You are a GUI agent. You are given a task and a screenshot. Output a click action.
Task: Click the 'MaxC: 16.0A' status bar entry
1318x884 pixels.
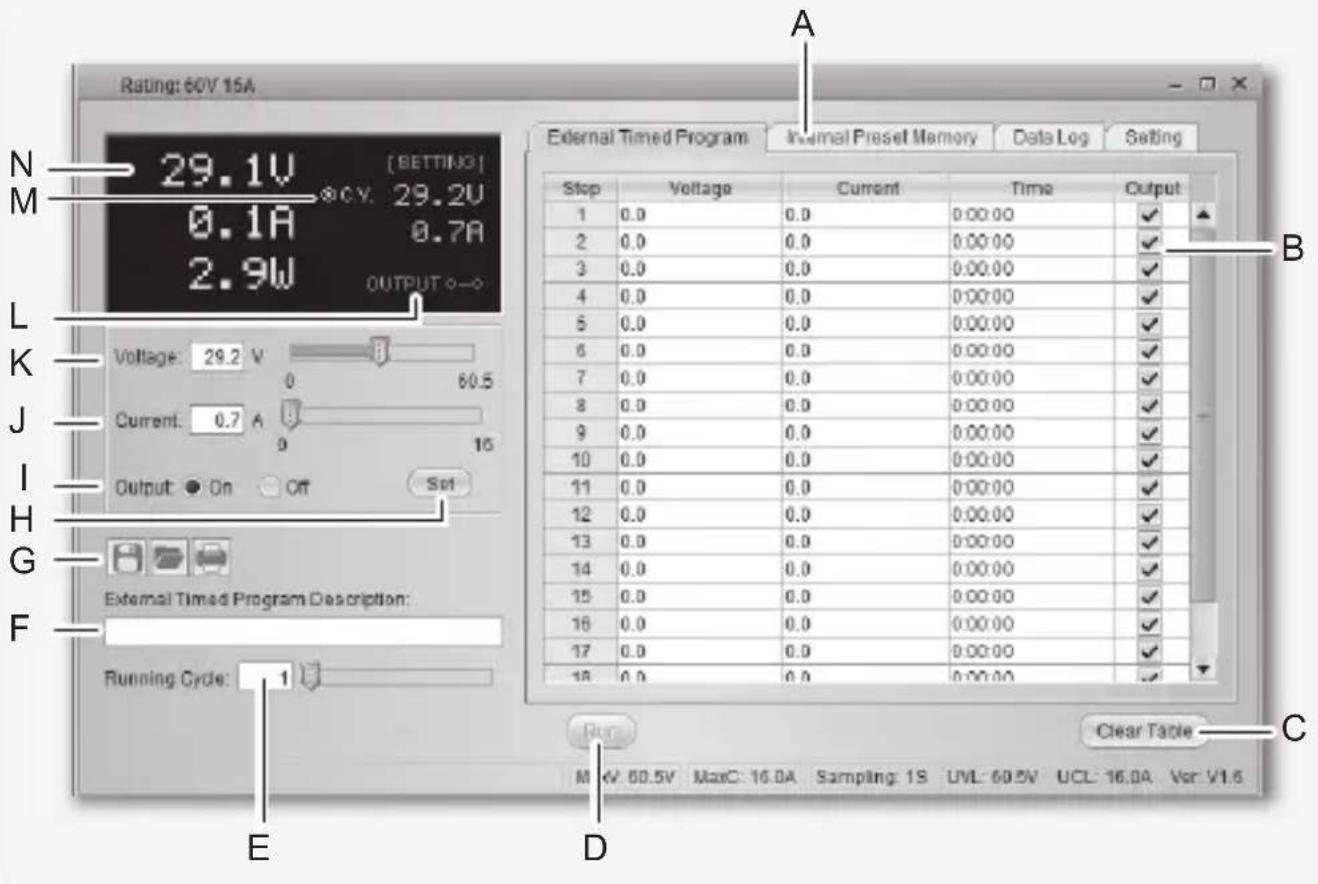tap(746, 777)
